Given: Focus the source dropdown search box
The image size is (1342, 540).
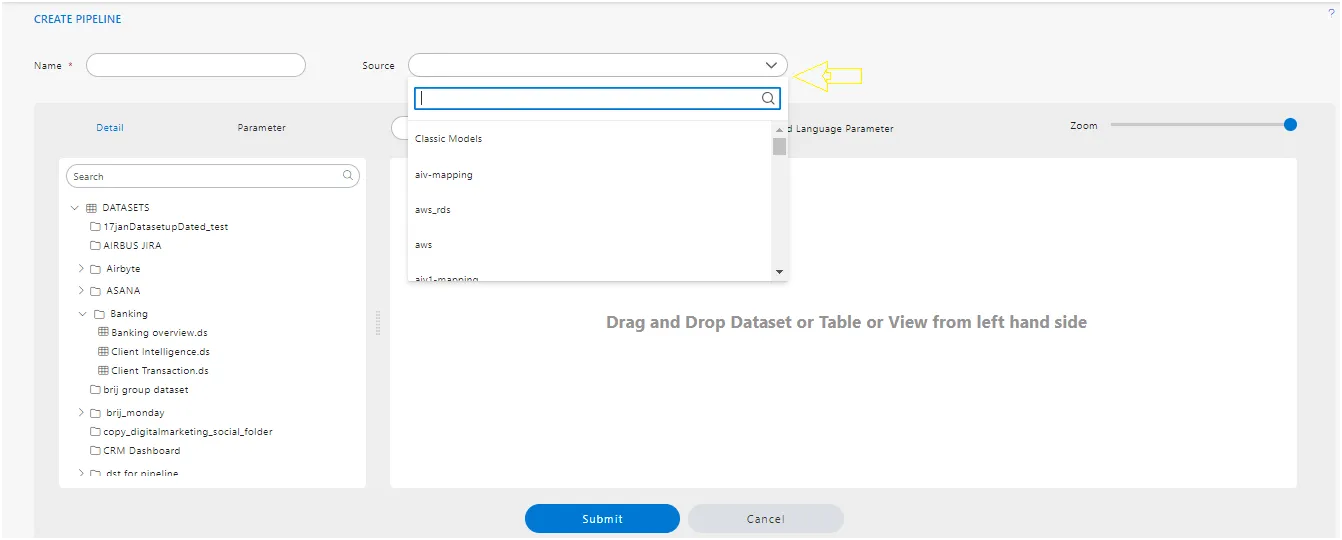Looking at the screenshot, I should (x=597, y=98).
